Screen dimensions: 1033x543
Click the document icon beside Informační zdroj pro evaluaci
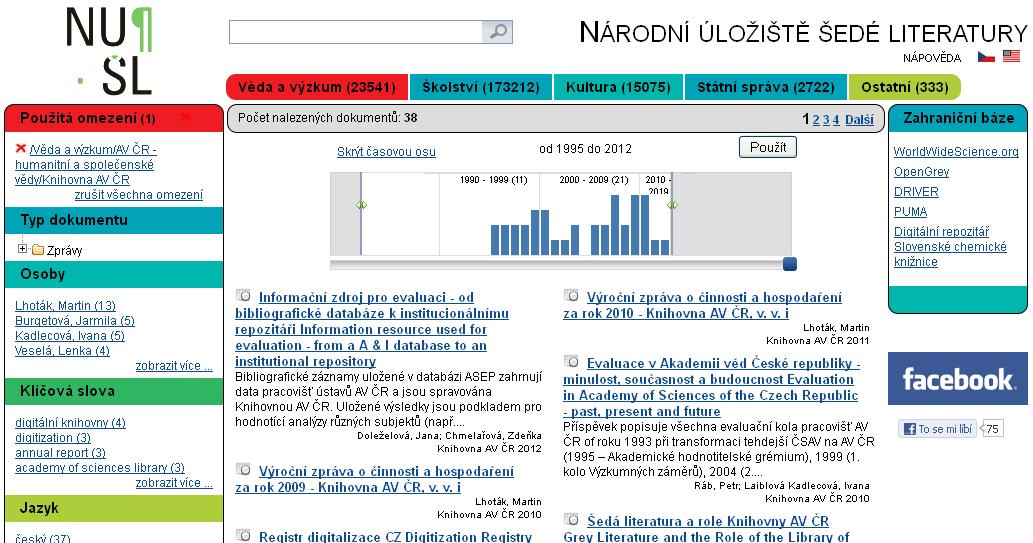[x=244, y=295]
